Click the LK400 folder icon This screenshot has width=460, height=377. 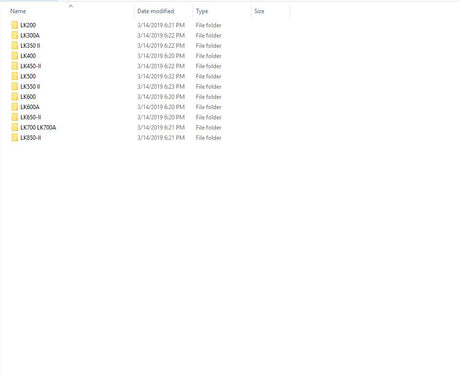click(x=15, y=56)
